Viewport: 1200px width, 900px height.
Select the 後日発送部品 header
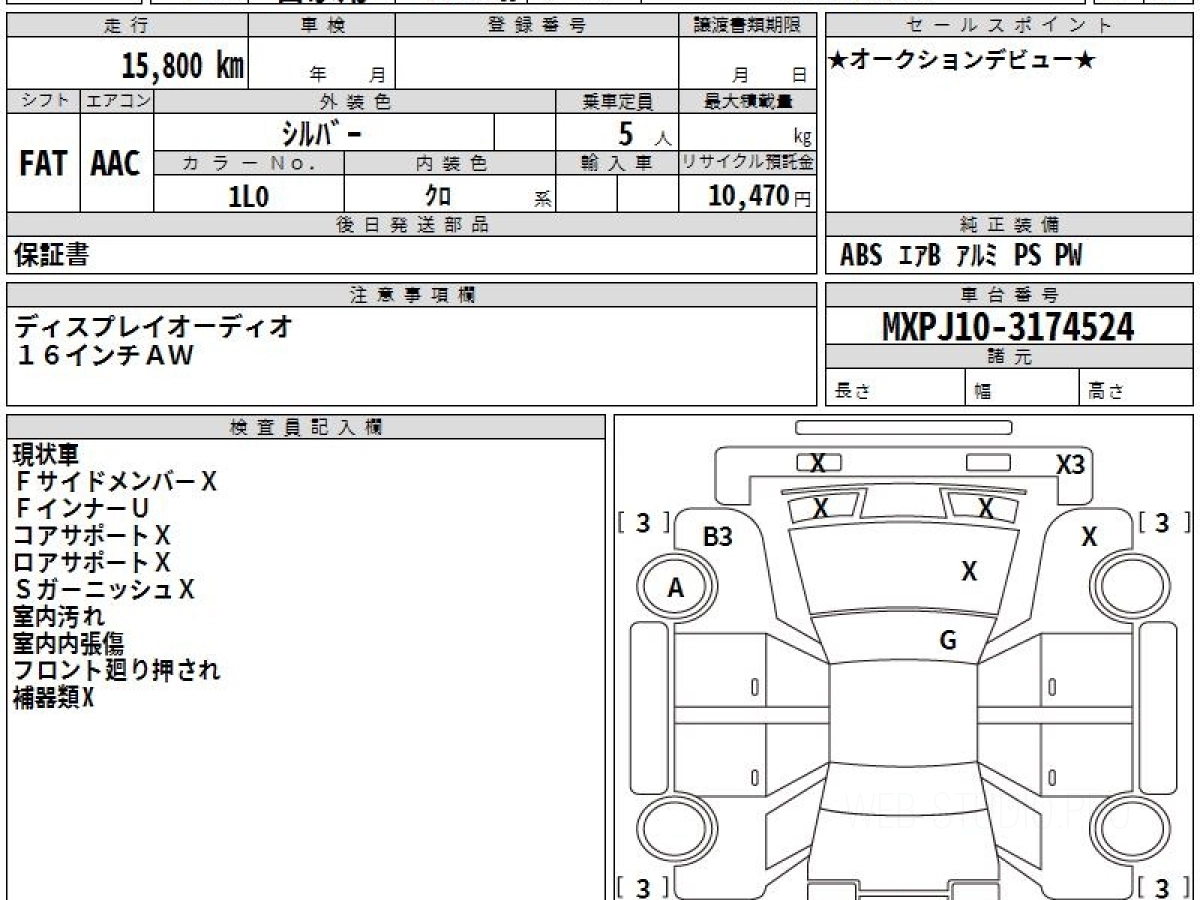411,225
